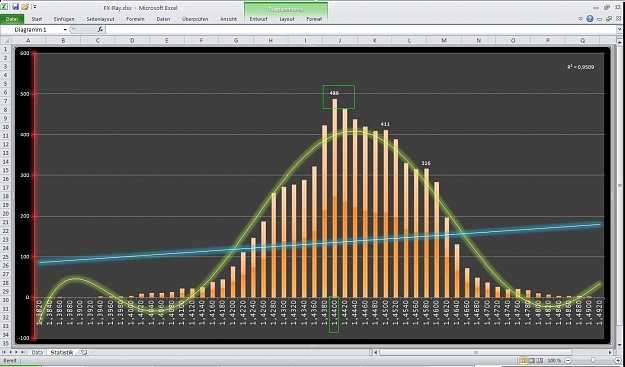Select the blue linear trendline

click(x=320, y=243)
